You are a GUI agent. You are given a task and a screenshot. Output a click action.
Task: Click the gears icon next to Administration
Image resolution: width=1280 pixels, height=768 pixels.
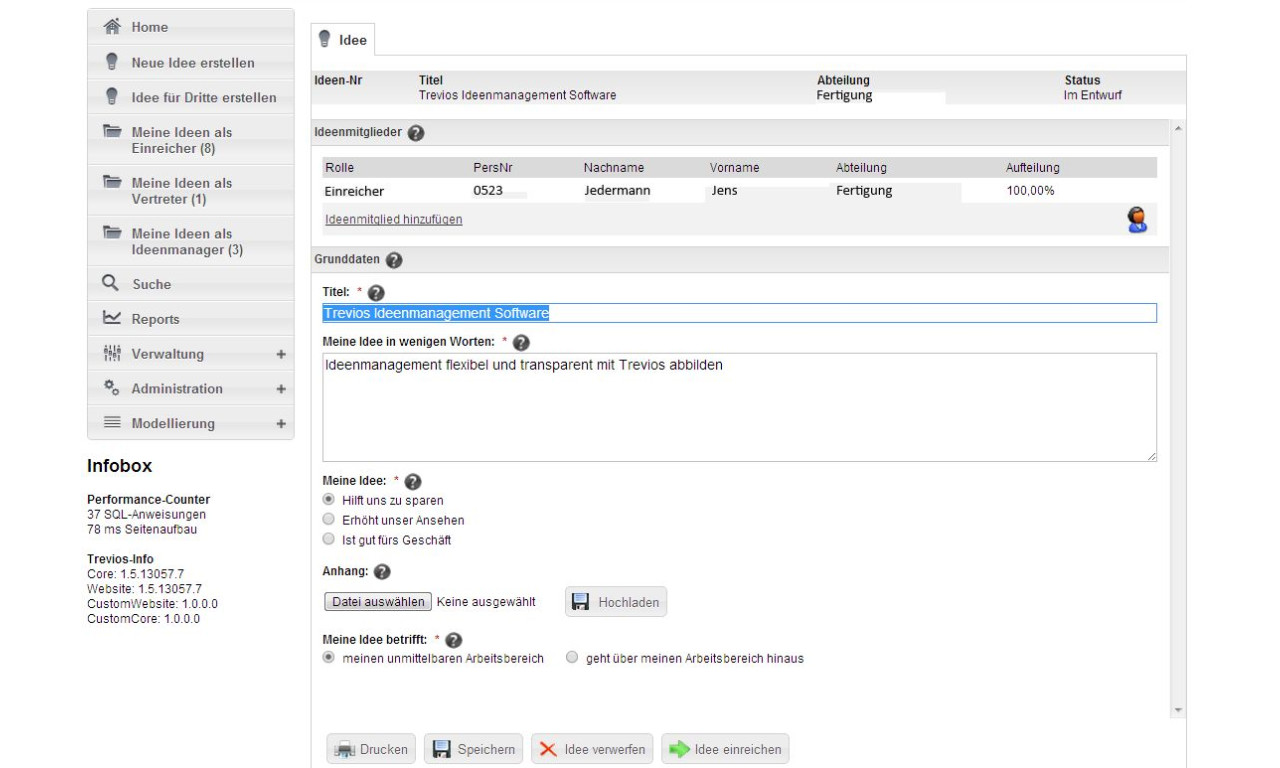(x=112, y=388)
